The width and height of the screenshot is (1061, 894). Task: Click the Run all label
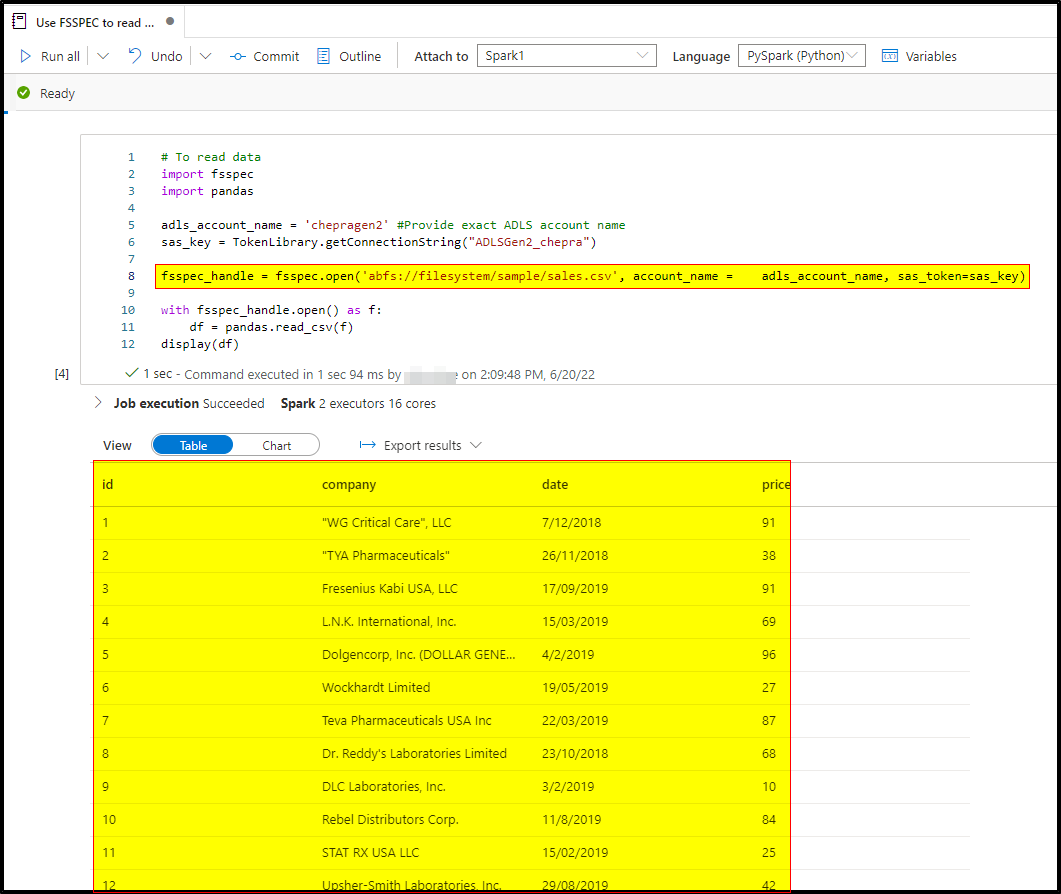(60, 56)
